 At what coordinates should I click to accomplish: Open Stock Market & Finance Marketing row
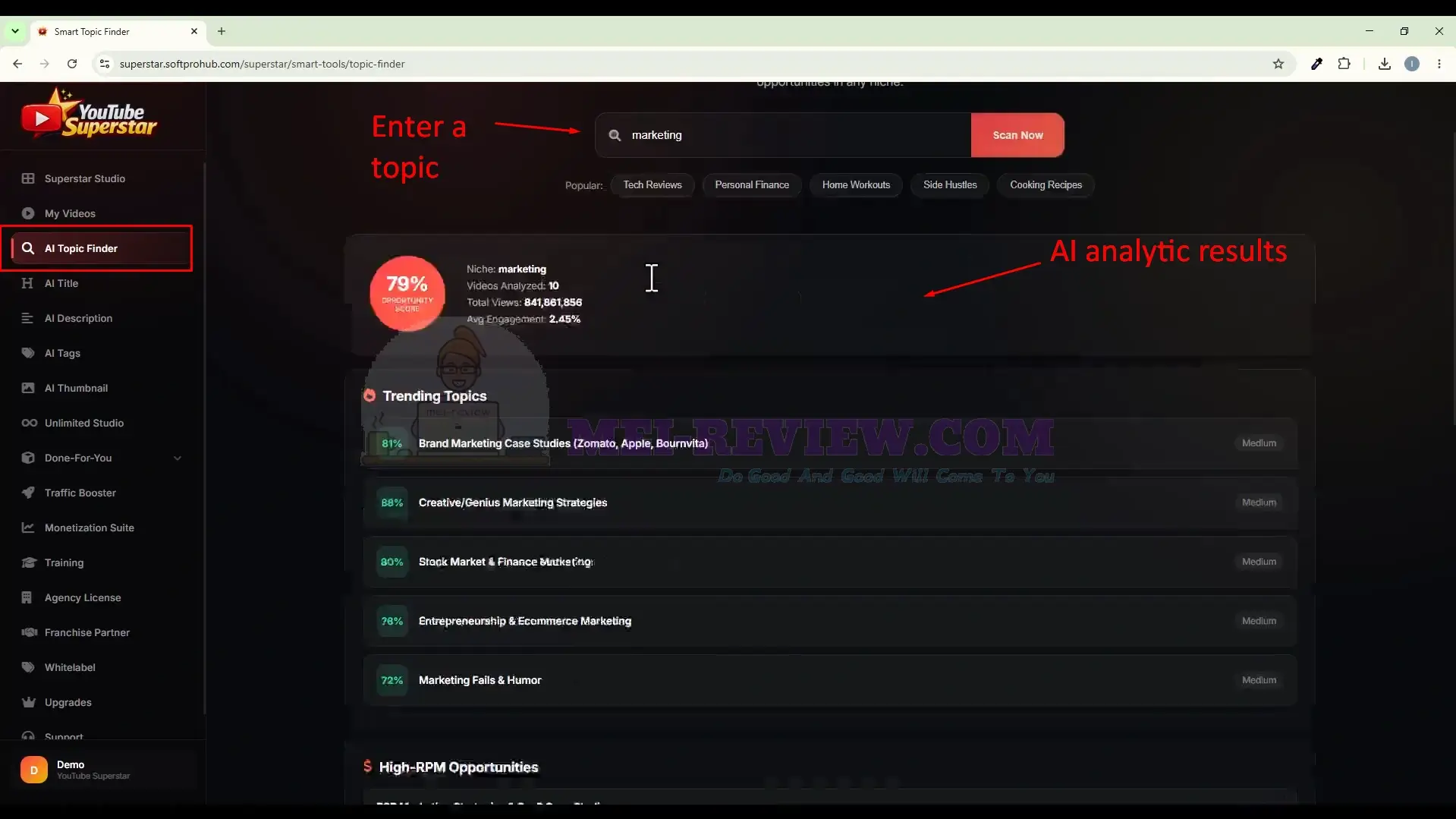[x=829, y=562]
